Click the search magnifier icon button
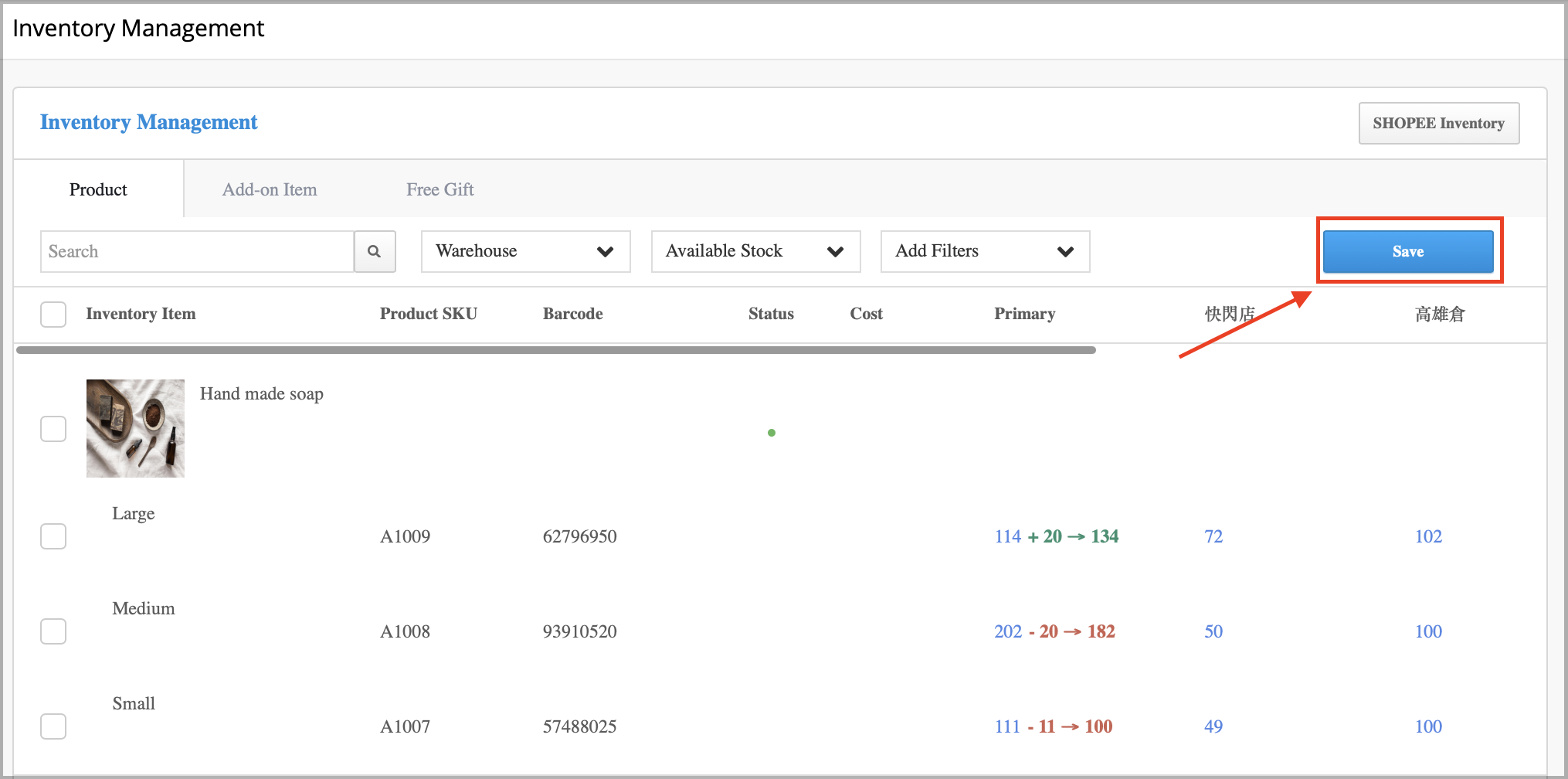 [x=375, y=251]
